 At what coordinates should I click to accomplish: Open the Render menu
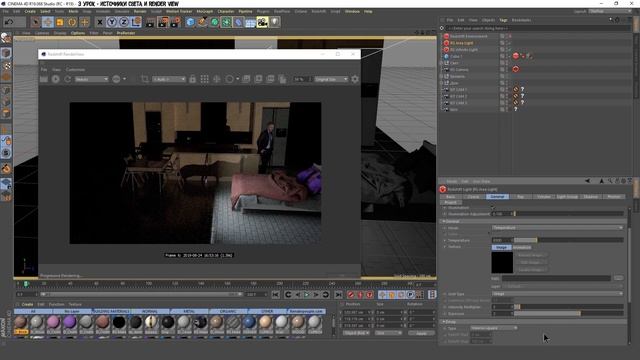(x=140, y=11)
